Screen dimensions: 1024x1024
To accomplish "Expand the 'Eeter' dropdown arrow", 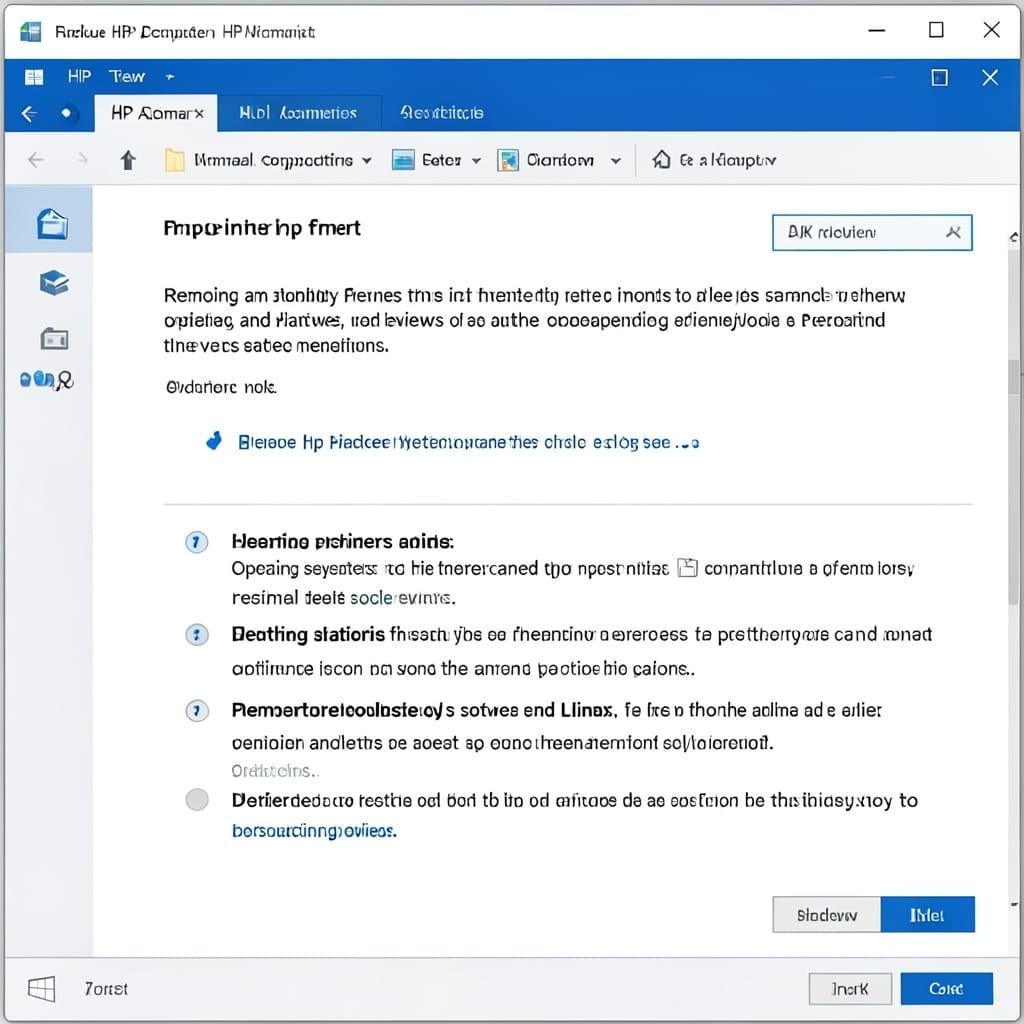I will 476,161.
